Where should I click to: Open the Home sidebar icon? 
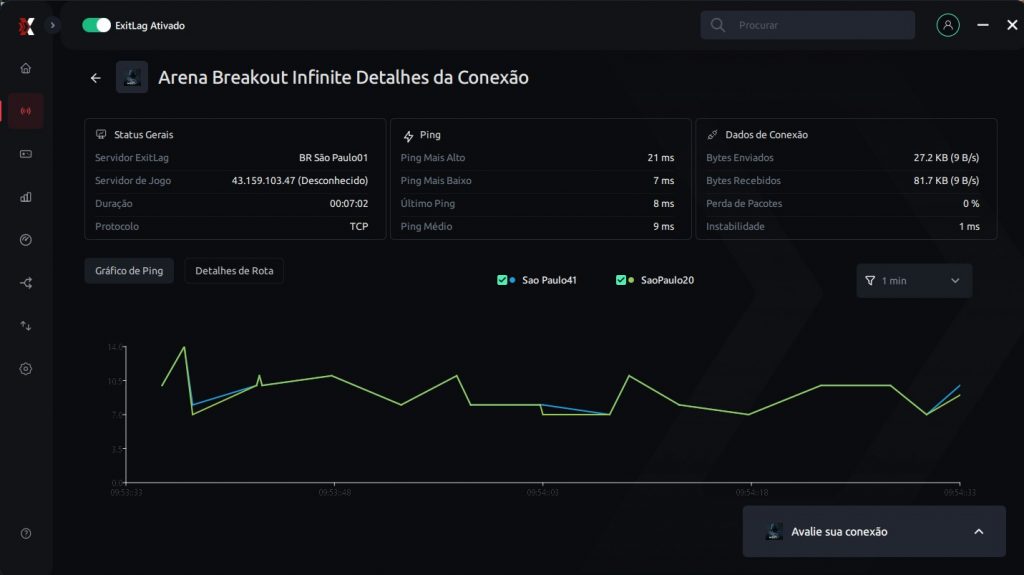[x=25, y=68]
